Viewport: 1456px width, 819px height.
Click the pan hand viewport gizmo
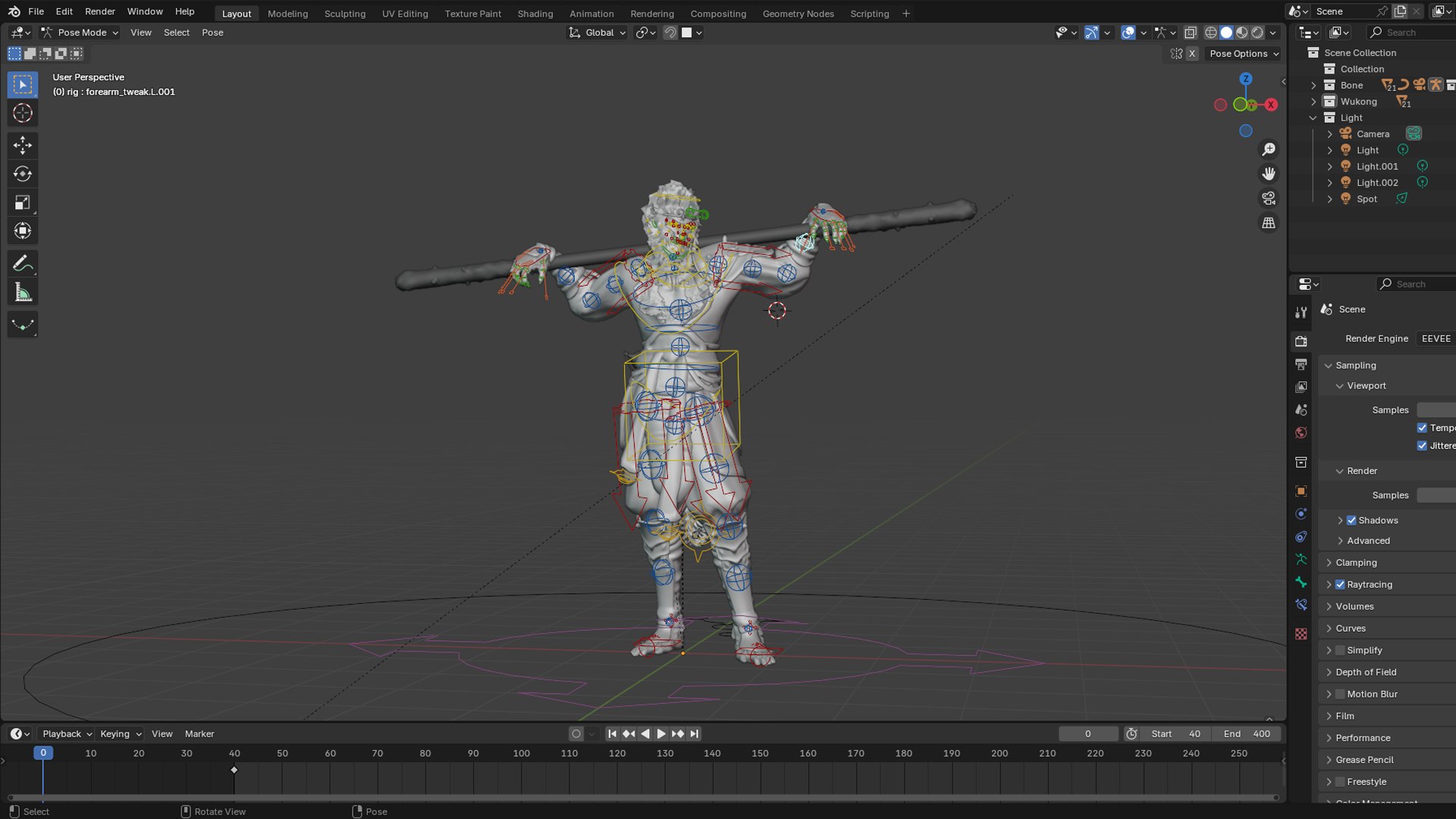[x=1269, y=174]
